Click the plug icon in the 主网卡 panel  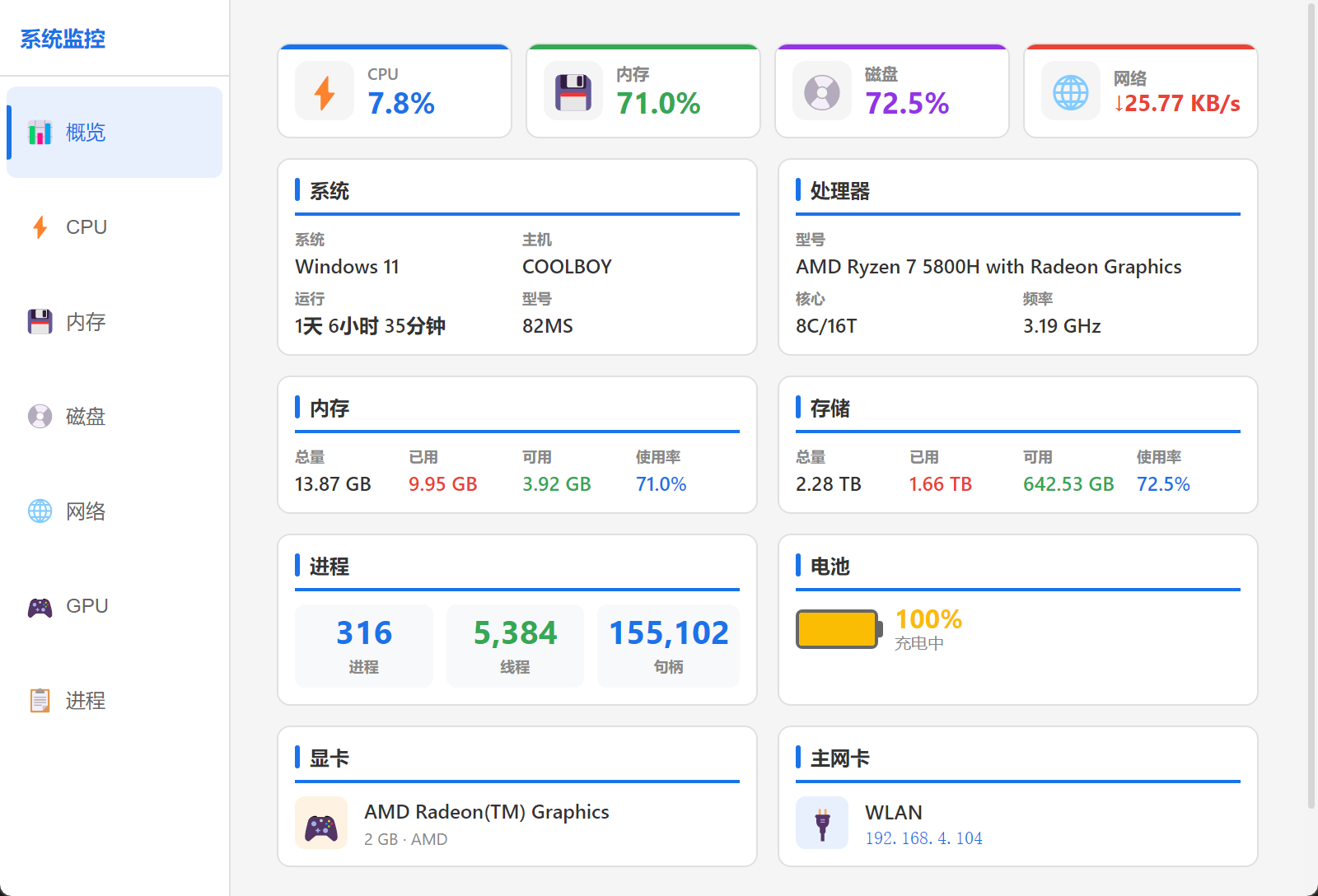tap(822, 824)
